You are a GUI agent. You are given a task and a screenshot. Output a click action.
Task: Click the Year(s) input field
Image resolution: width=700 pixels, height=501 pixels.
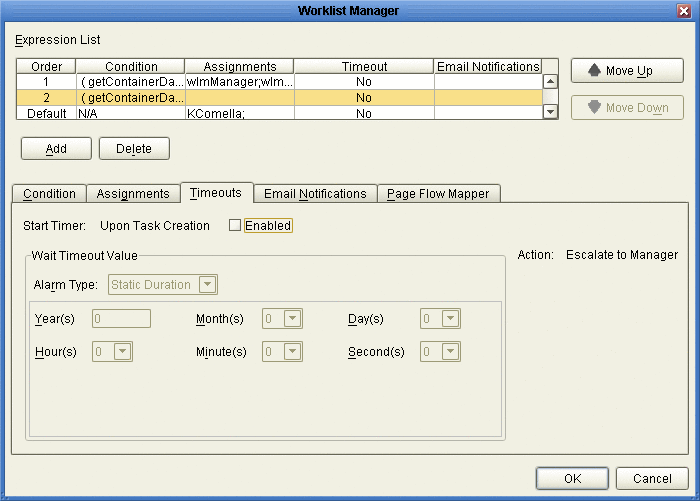coord(121,319)
